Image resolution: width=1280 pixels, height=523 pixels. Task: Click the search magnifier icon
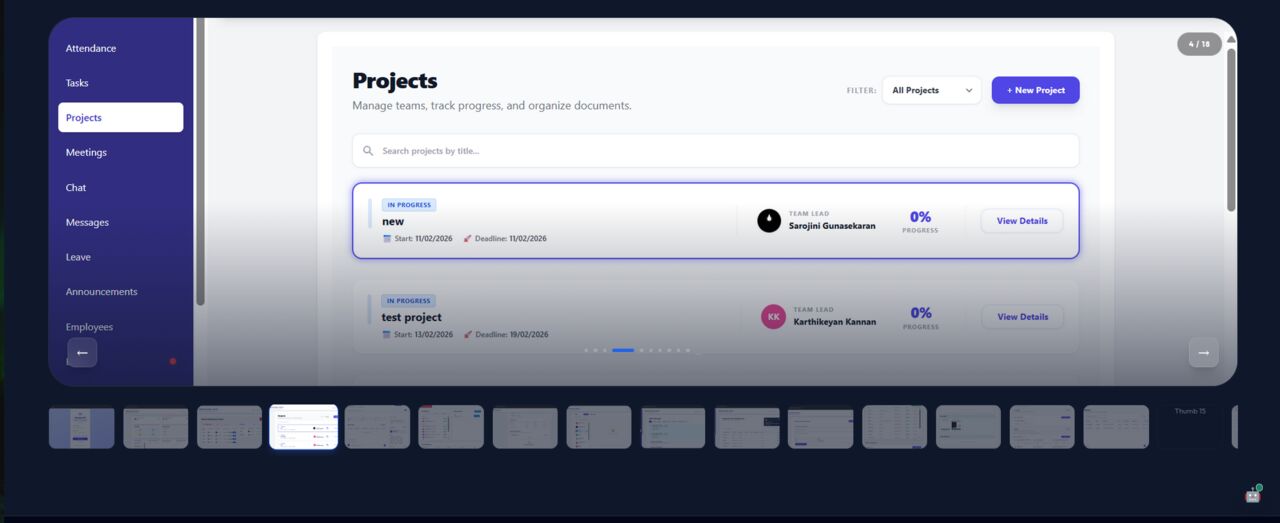368,151
